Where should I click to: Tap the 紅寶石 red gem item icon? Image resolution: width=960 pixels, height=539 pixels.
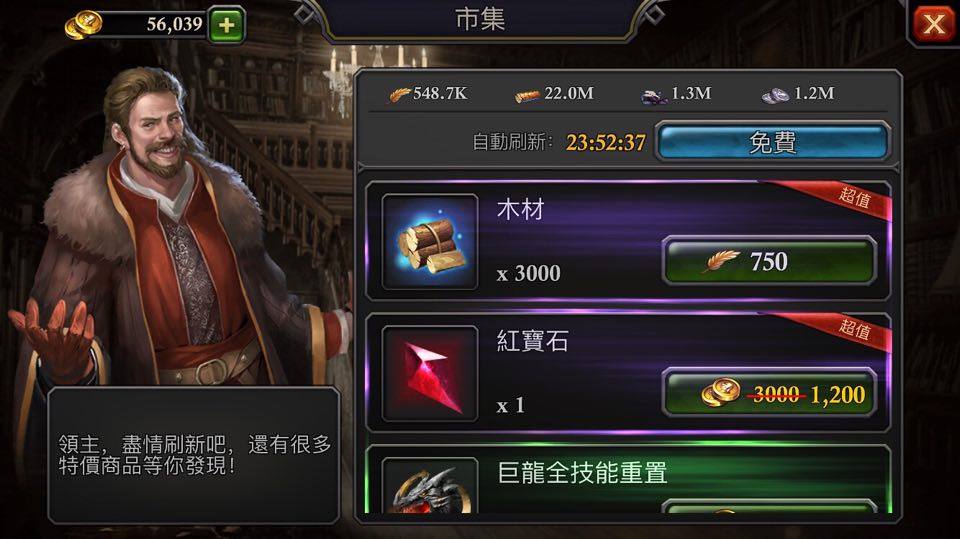click(x=430, y=374)
